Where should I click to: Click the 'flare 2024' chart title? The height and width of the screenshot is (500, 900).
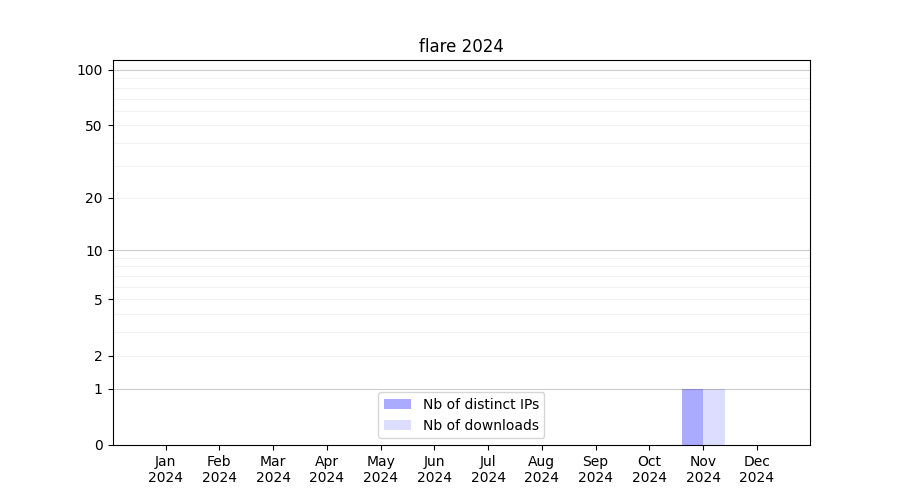[461, 46]
